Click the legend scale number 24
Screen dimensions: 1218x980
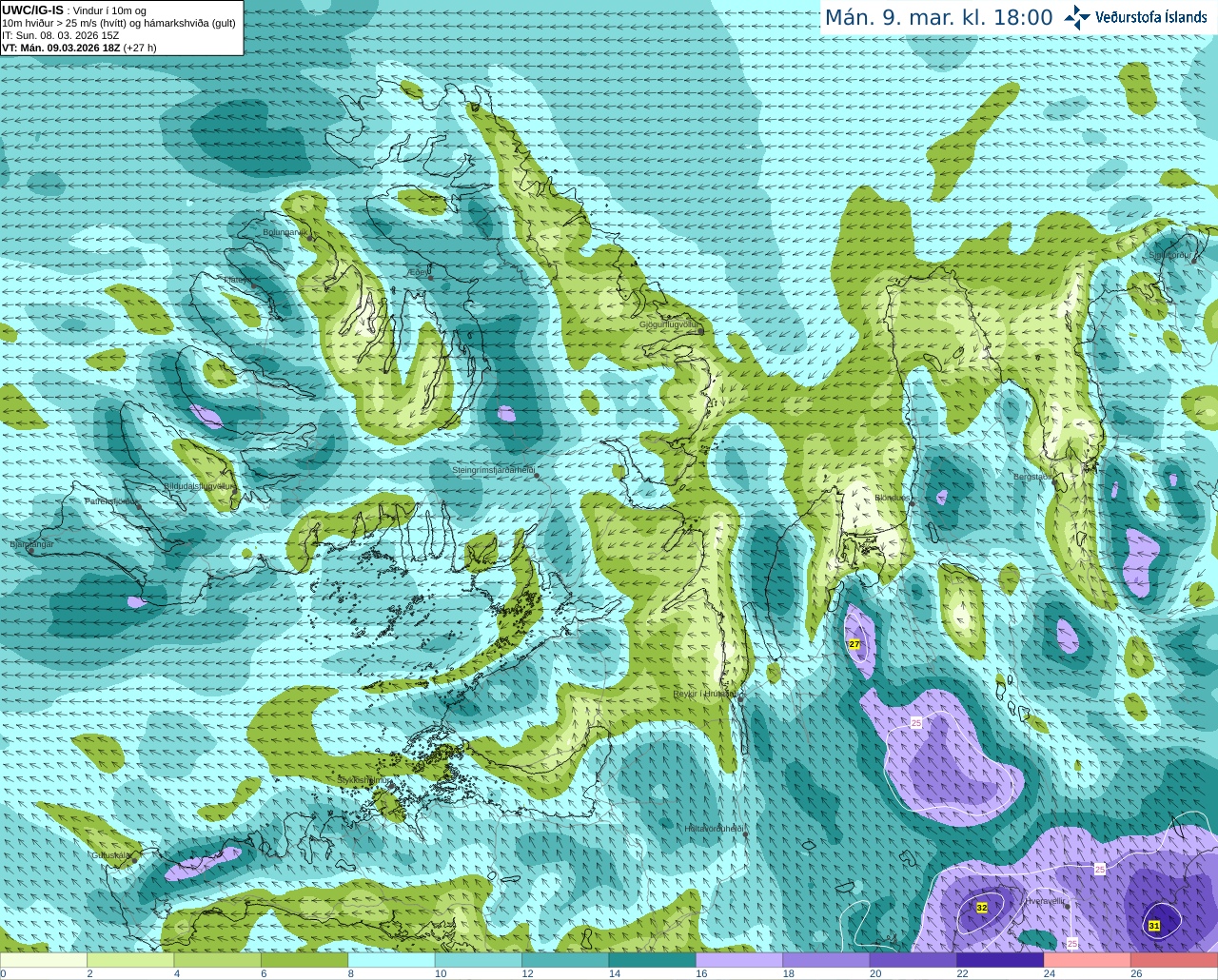(x=1050, y=973)
